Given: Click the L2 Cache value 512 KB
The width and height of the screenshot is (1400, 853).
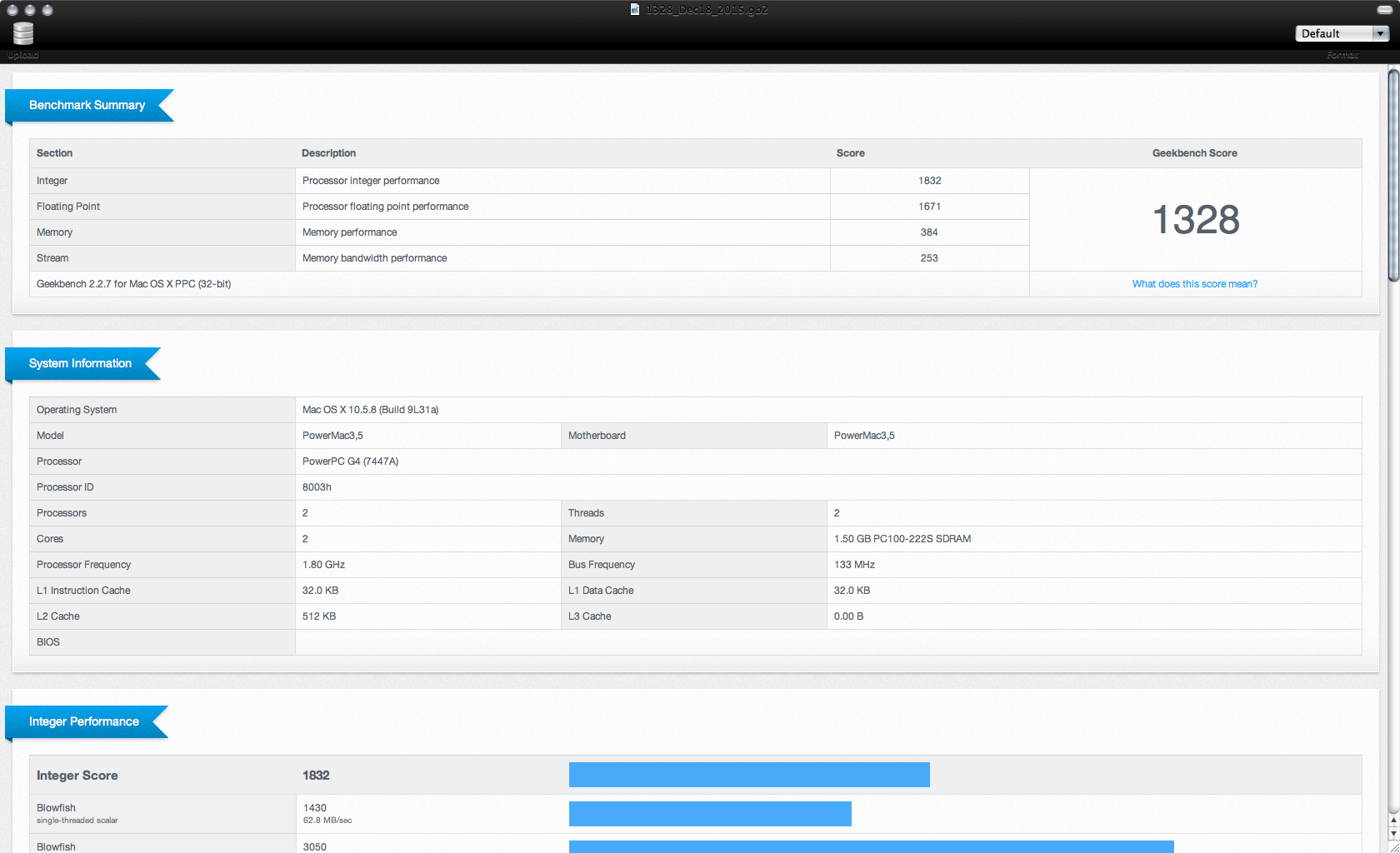Looking at the screenshot, I should click(319, 616).
